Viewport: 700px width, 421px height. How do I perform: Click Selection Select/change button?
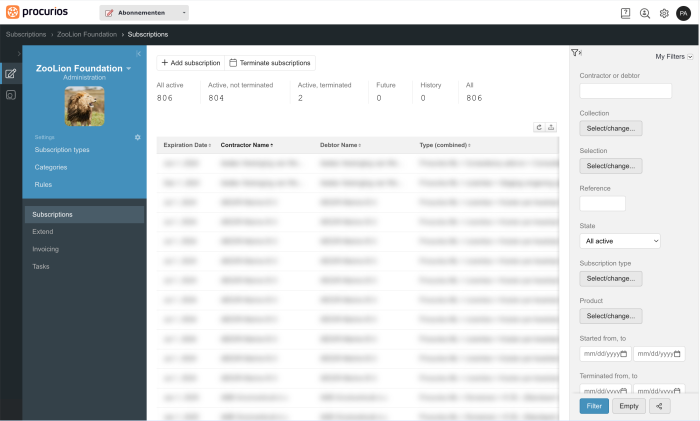coord(611,166)
